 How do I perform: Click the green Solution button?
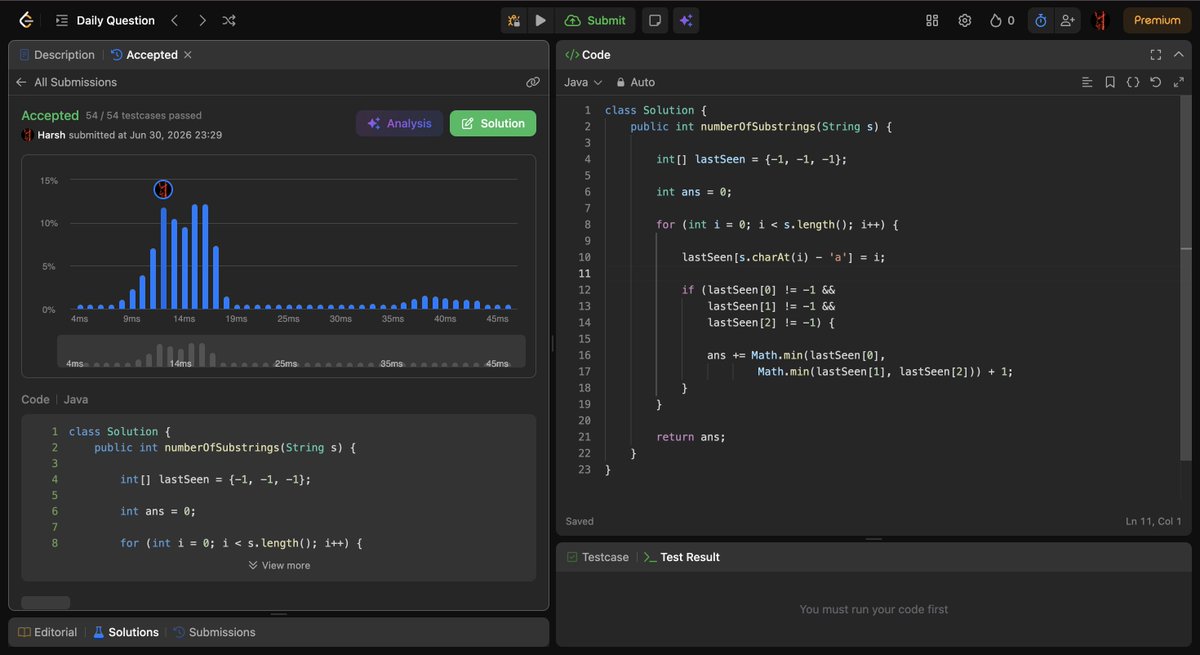[x=493, y=123]
